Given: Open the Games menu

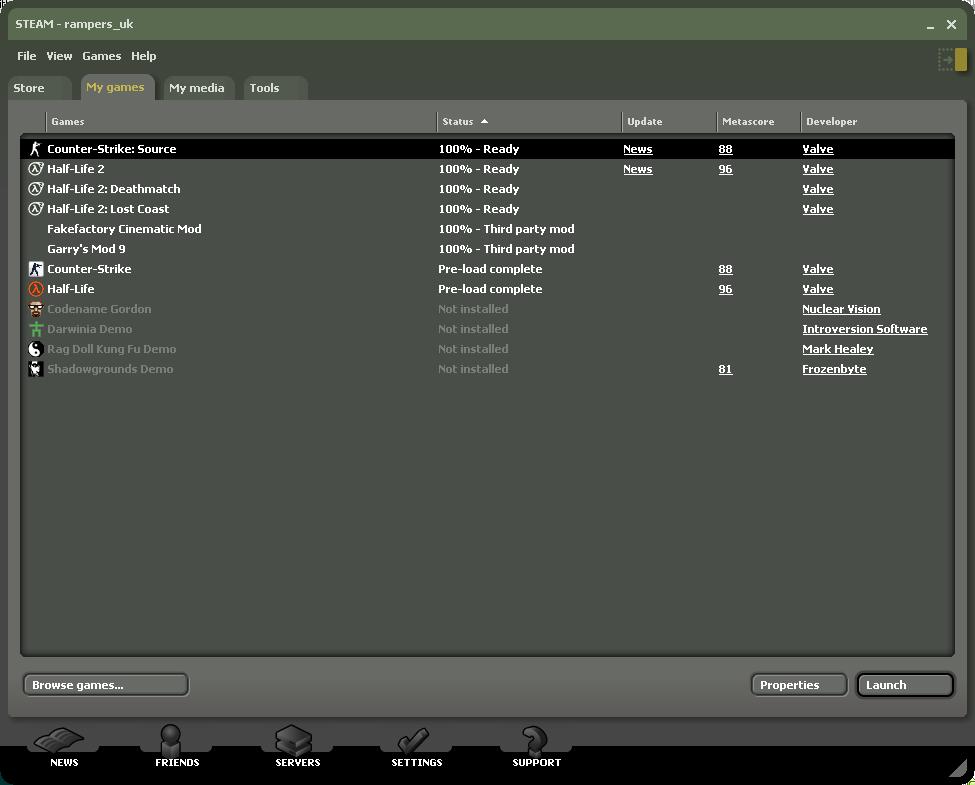Looking at the screenshot, I should click(x=101, y=56).
